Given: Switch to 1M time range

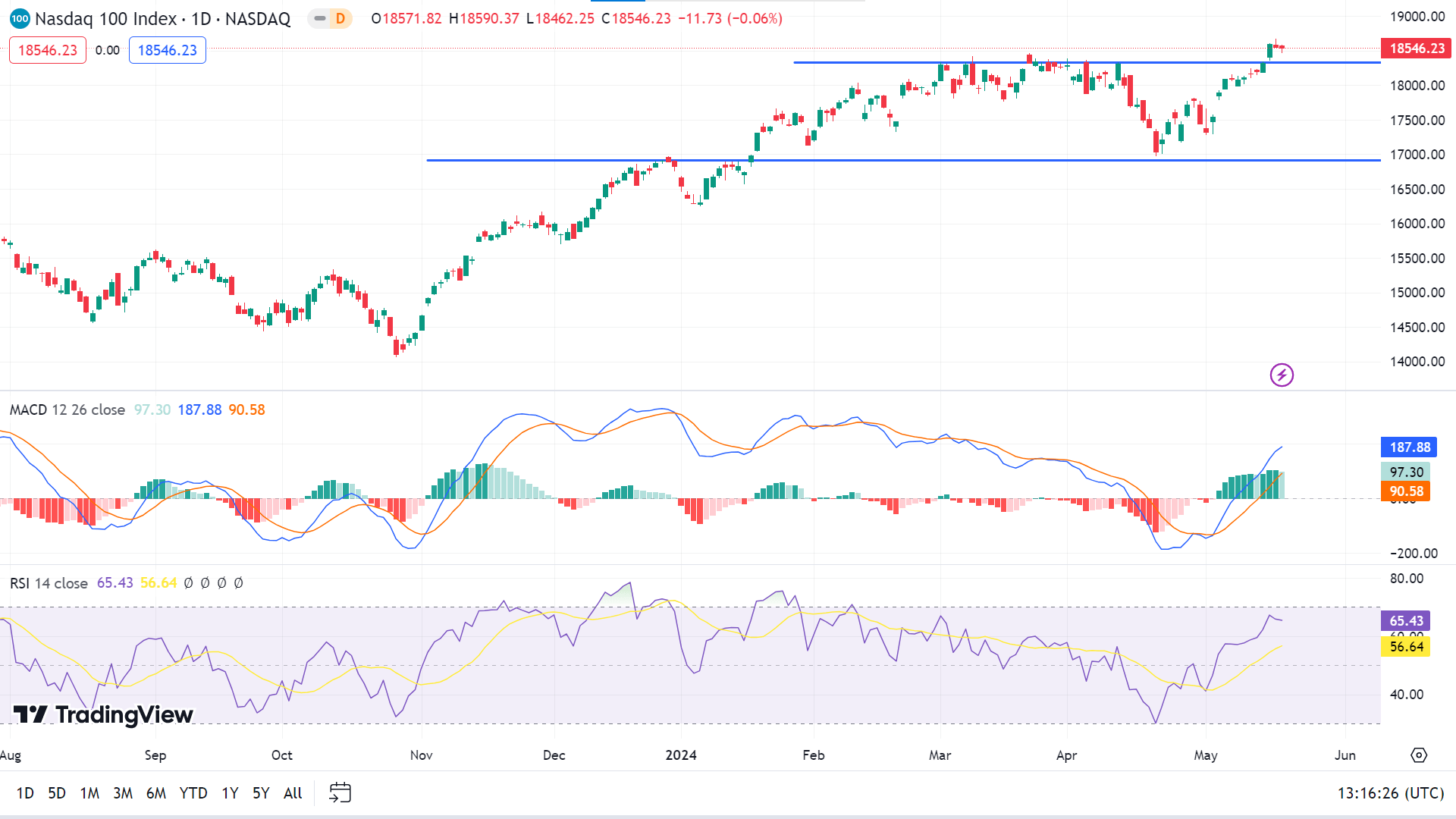Looking at the screenshot, I should [89, 792].
